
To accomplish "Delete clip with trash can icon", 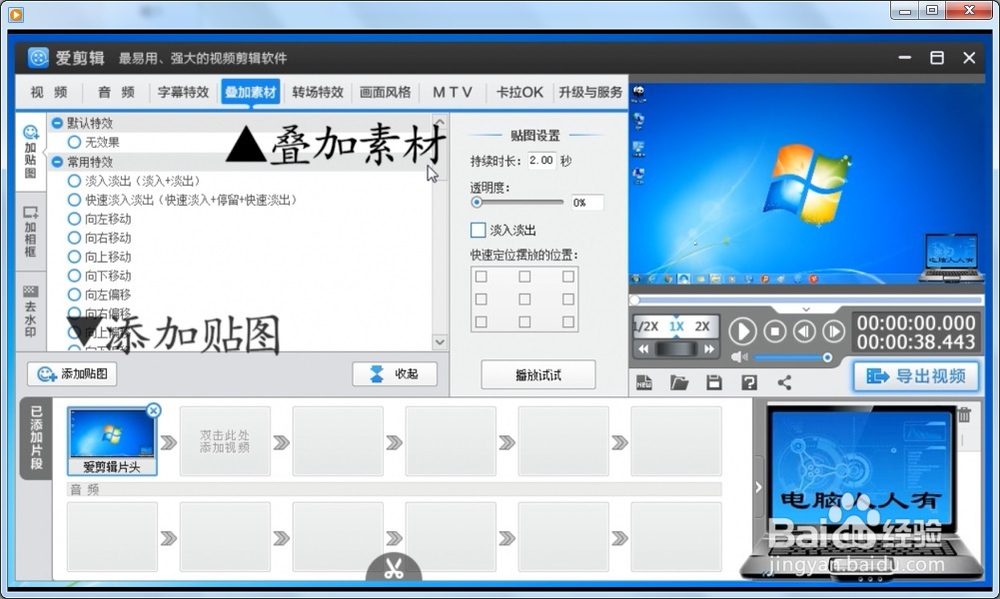I will 964,415.
